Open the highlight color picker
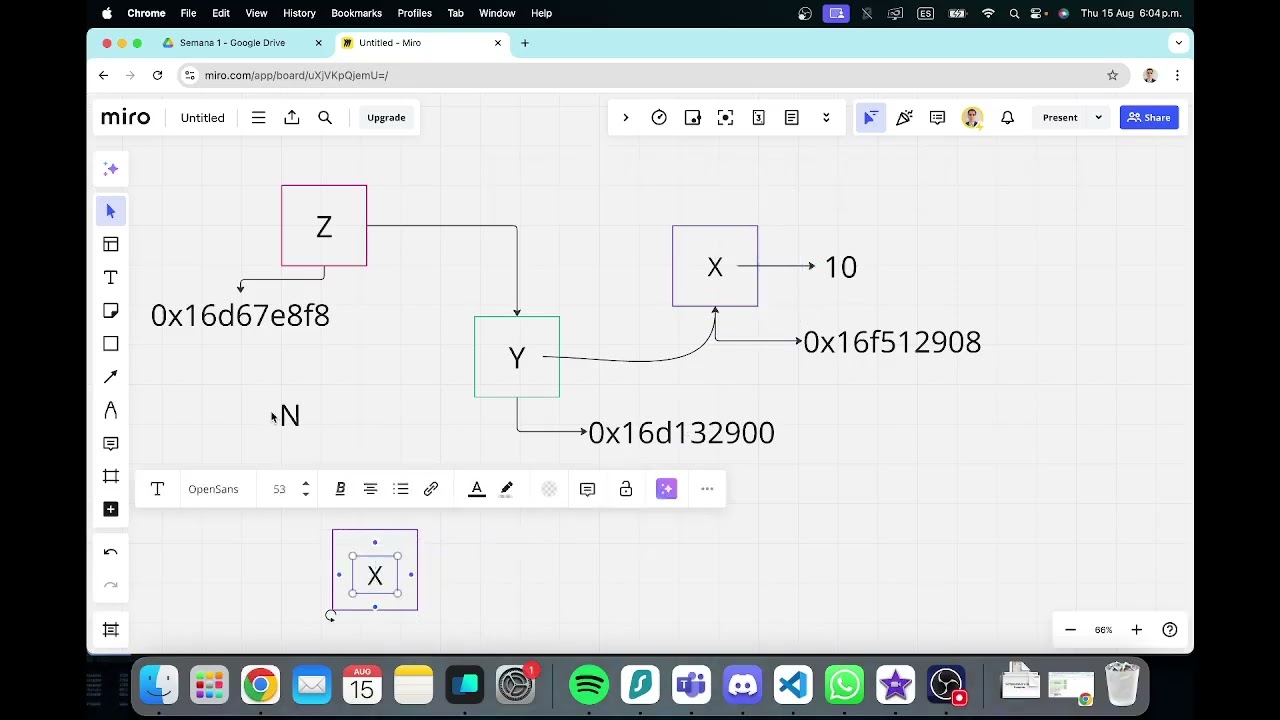The width and height of the screenshot is (1280, 720). click(x=507, y=489)
